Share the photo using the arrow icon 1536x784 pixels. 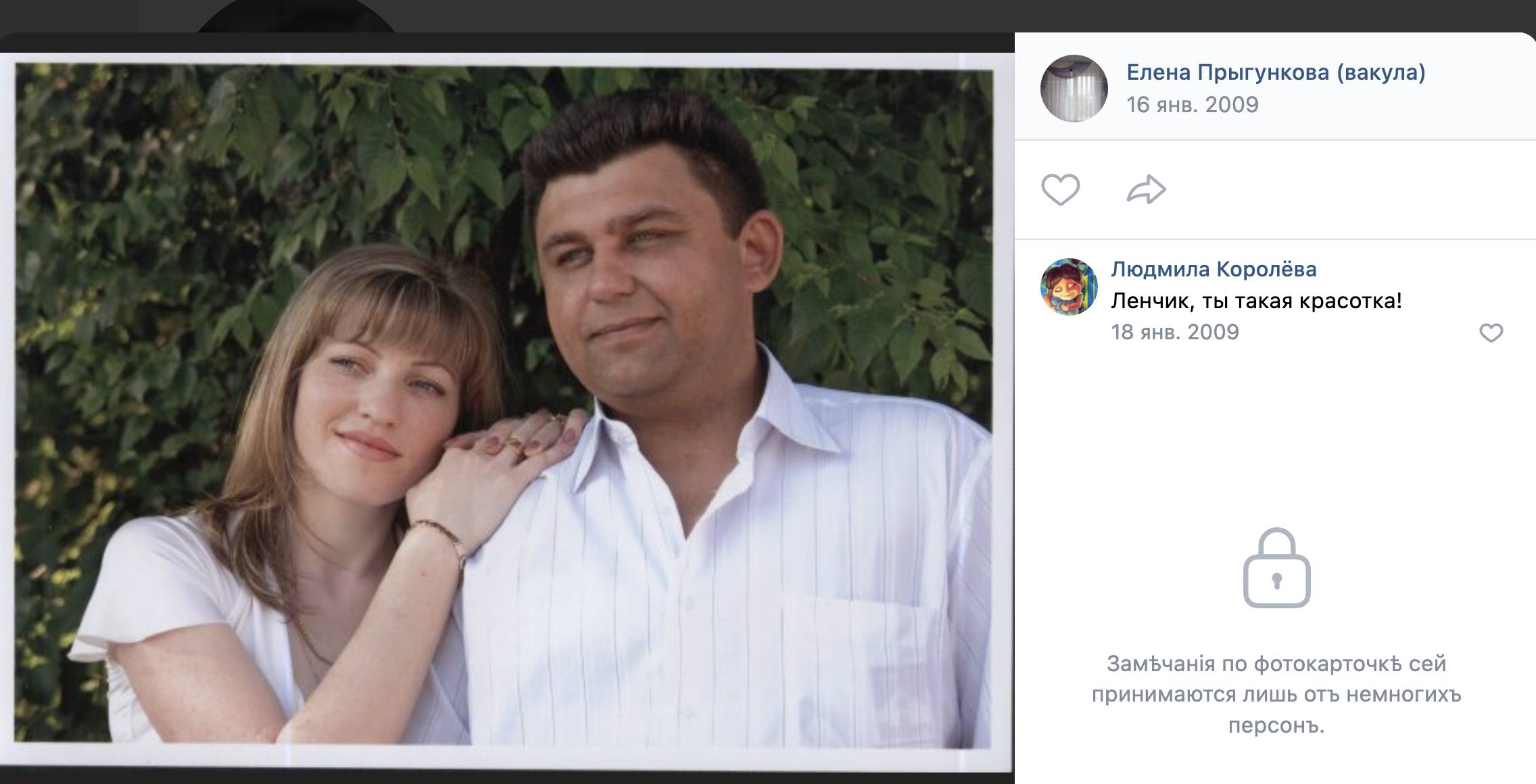[x=1146, y=189]
